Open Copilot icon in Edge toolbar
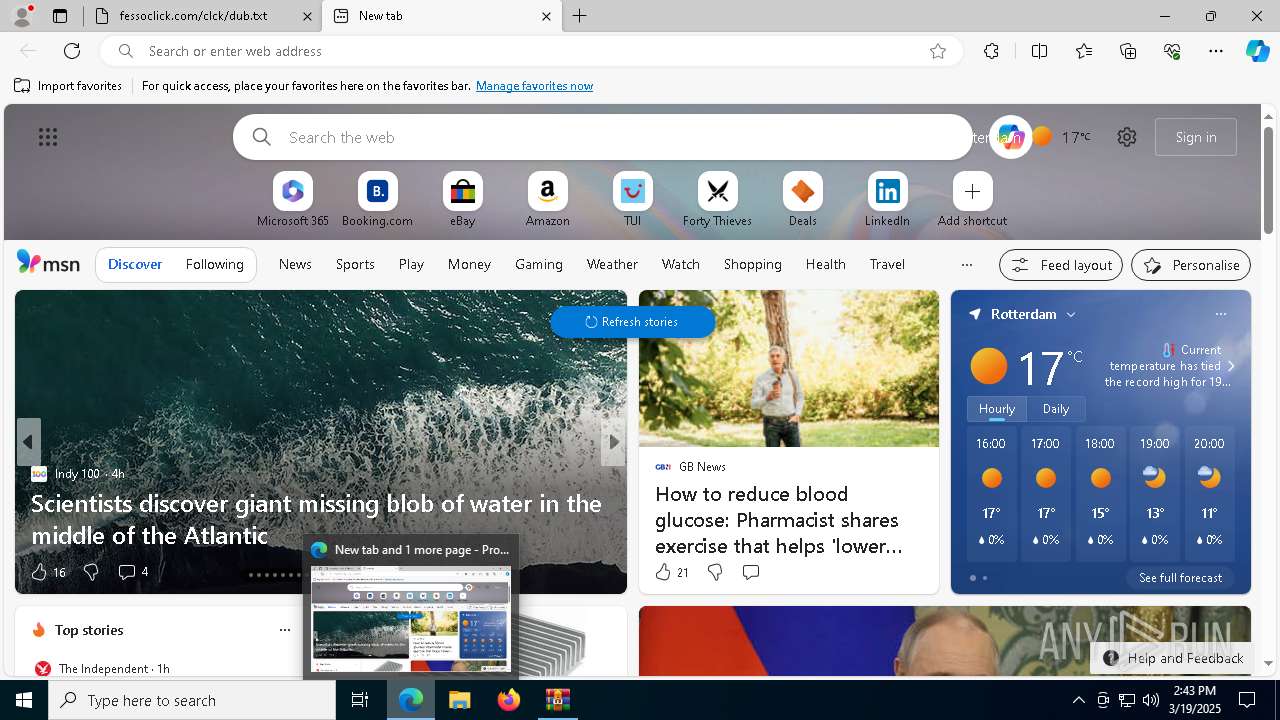The width and height of the screenshot is (1280, 720). pyautogui.click(x=1257, y=51)
